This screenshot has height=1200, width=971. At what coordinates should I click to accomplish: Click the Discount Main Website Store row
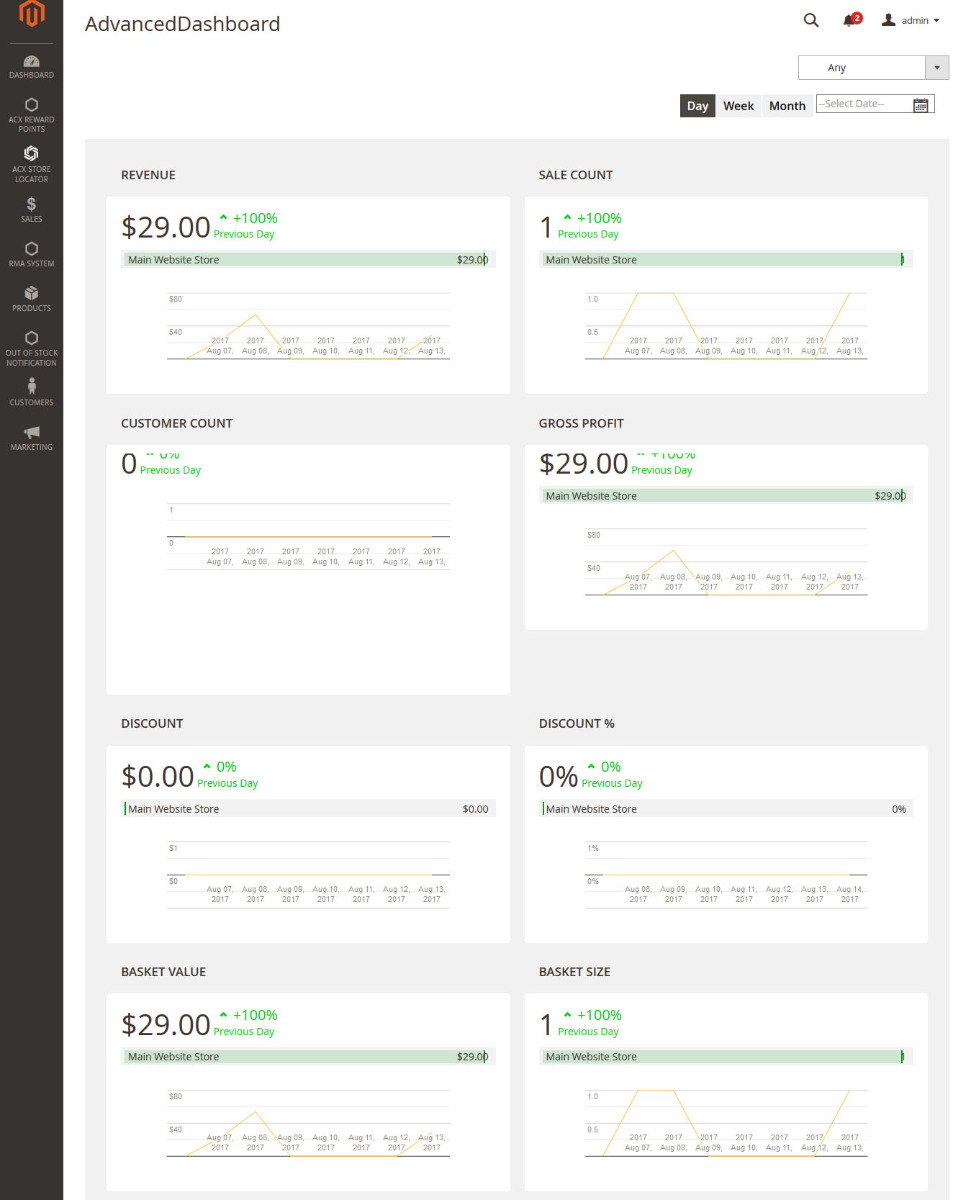coord(308,809)
